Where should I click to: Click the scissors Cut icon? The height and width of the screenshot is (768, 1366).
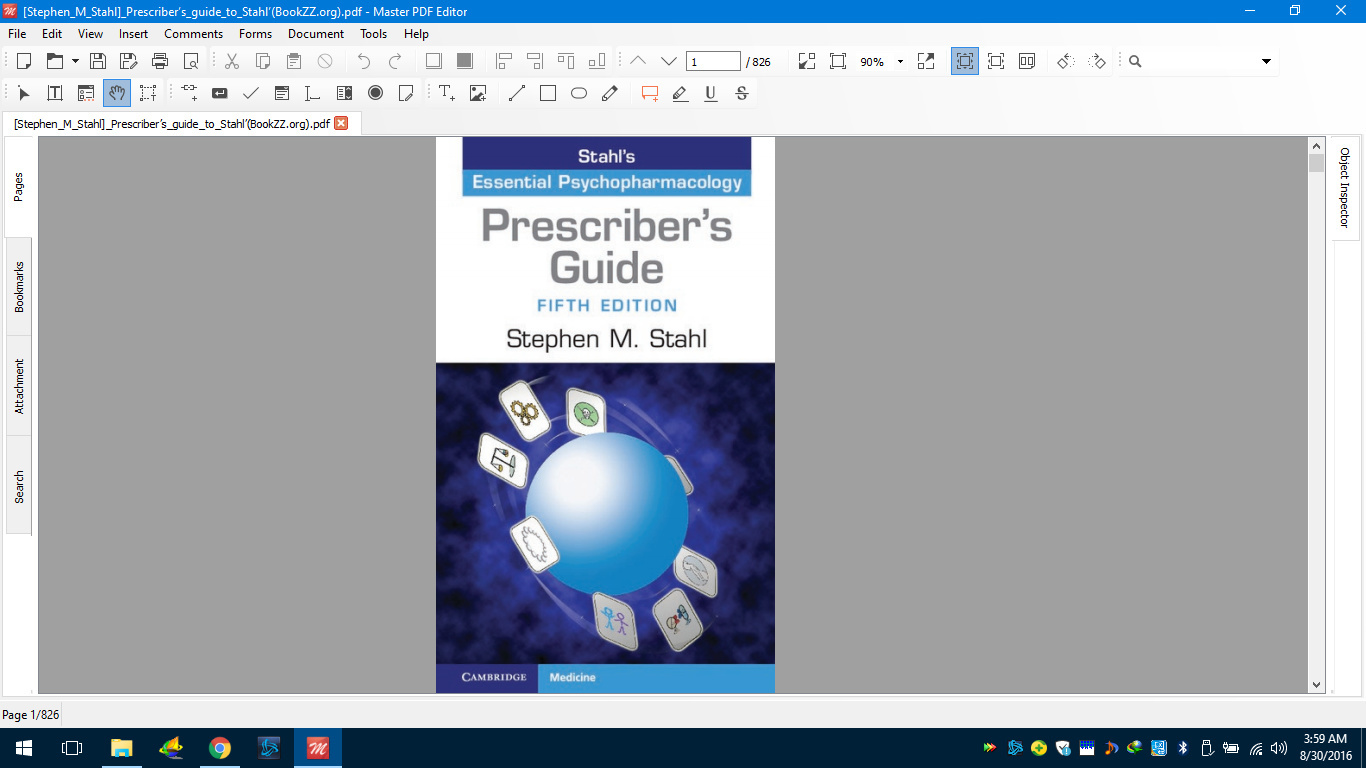pos(232,61)
